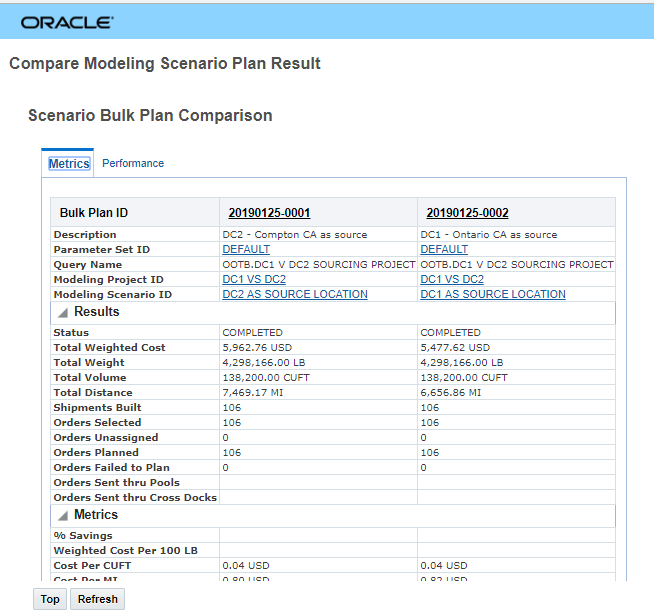
Task: Open DC1 VS DC2 project in second column
Action: tap(452, 279)
